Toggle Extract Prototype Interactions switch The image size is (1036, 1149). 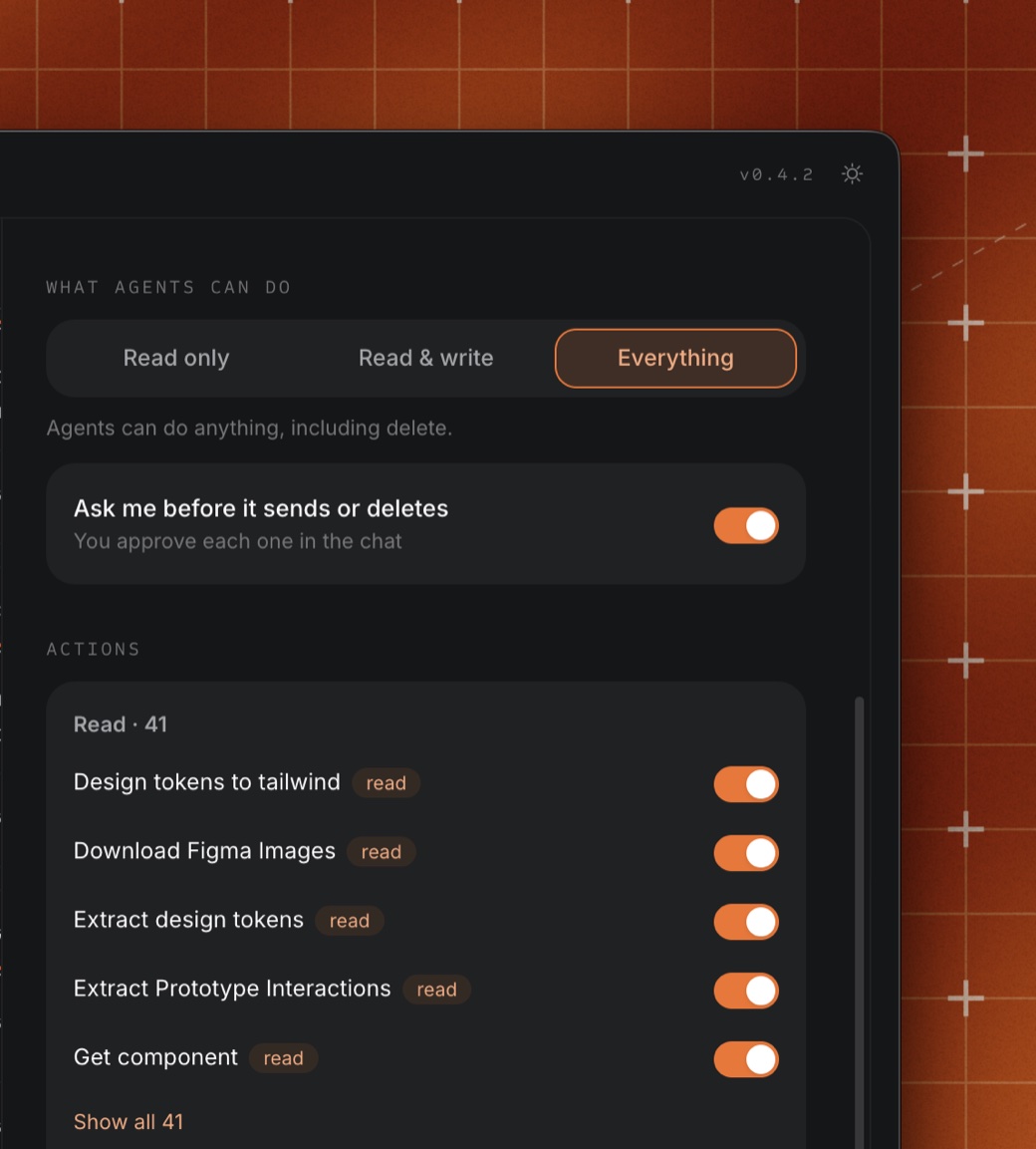746,991
